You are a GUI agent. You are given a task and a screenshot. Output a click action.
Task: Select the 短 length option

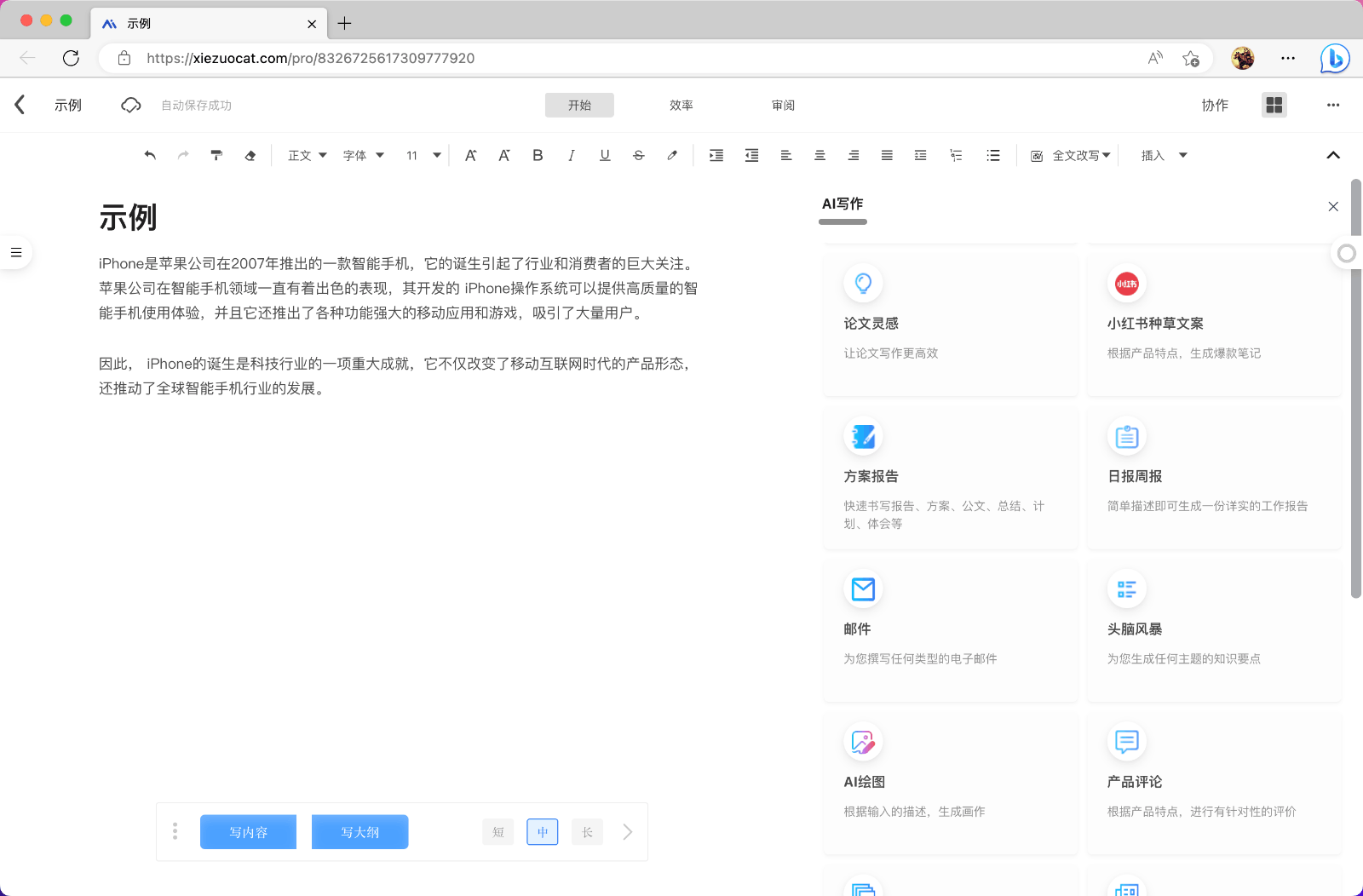point(498,832)
